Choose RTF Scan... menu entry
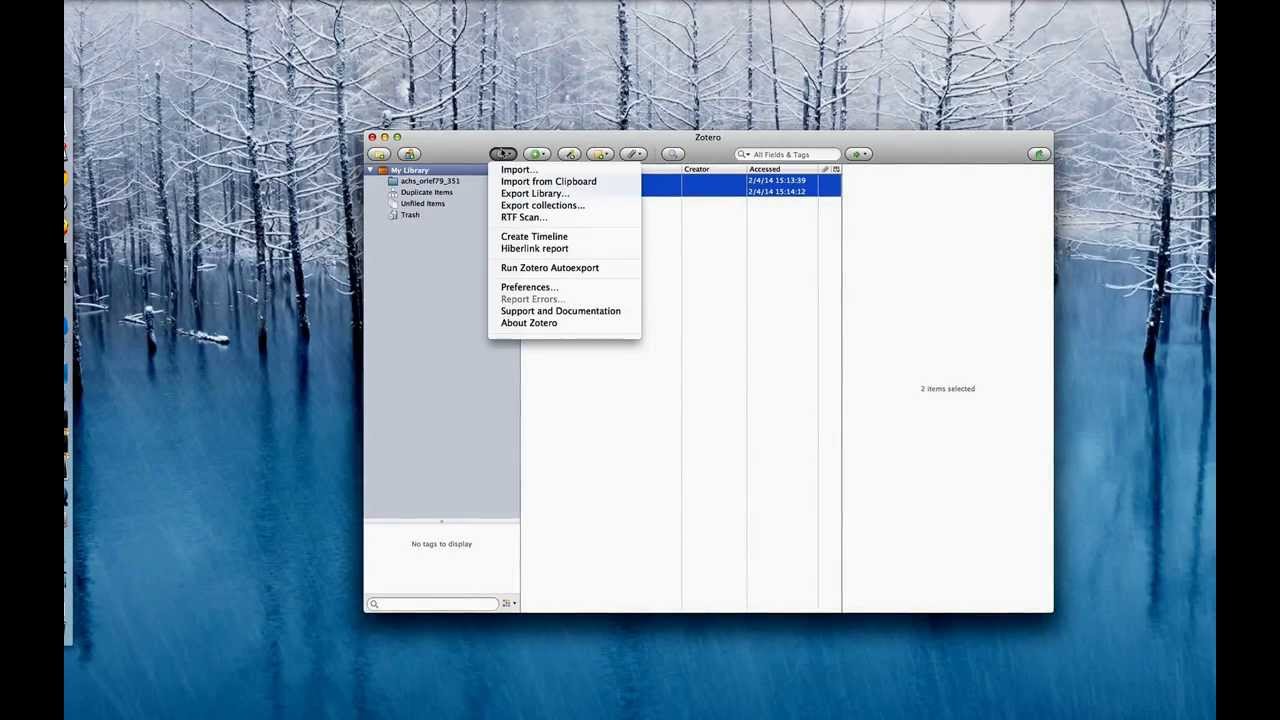Image resolution: width=1280 pixels, height=720 pixels. (x=564, y=218)
